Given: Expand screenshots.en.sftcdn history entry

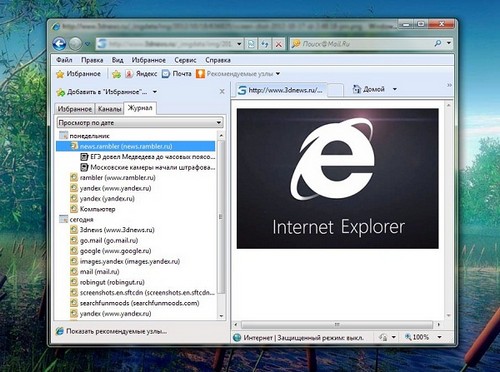Looking at the screenshot, I should click(143, 293).
